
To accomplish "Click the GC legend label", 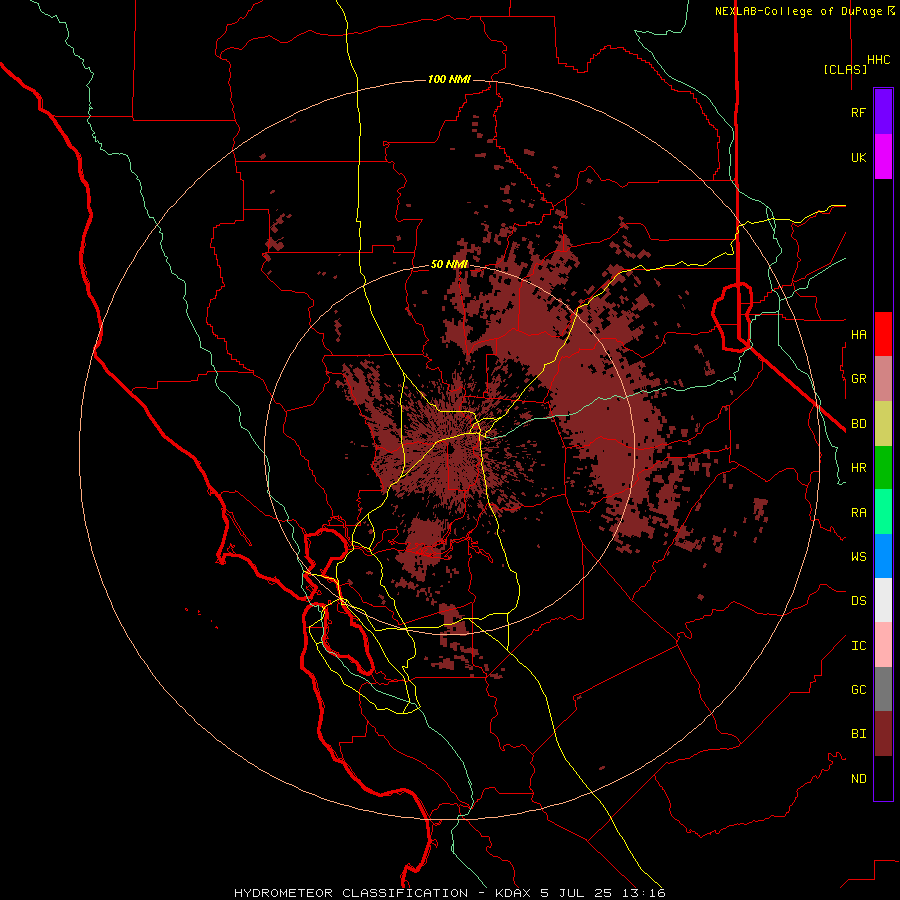I will coord(858,690).
